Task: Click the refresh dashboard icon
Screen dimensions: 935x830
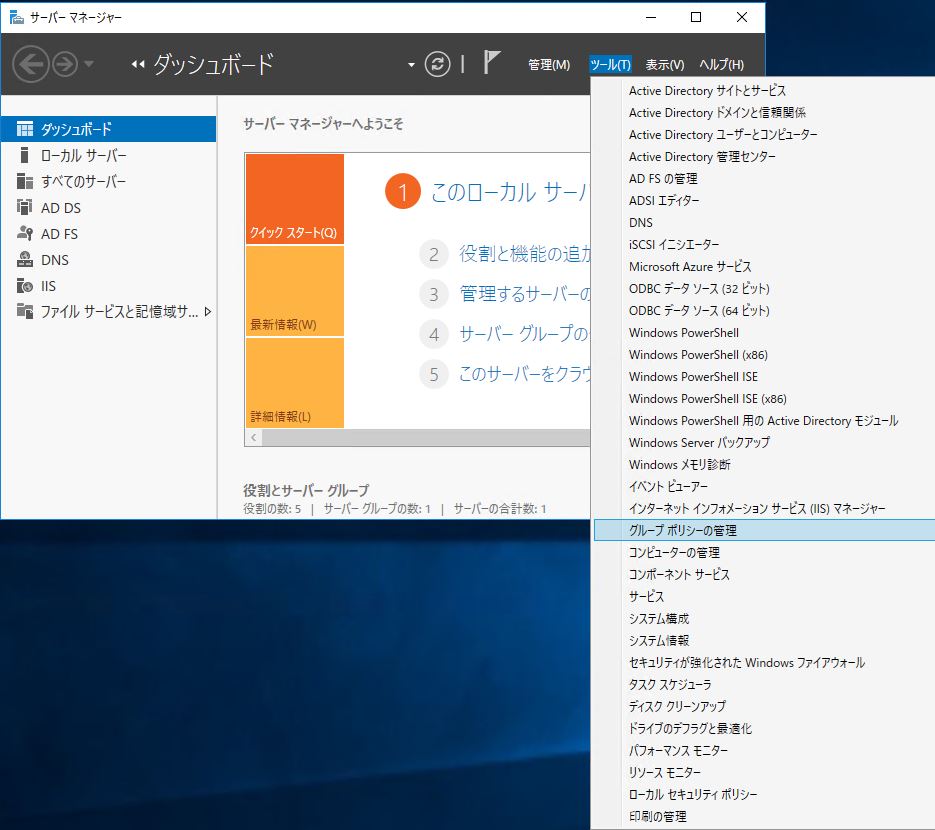Action: 438,64
